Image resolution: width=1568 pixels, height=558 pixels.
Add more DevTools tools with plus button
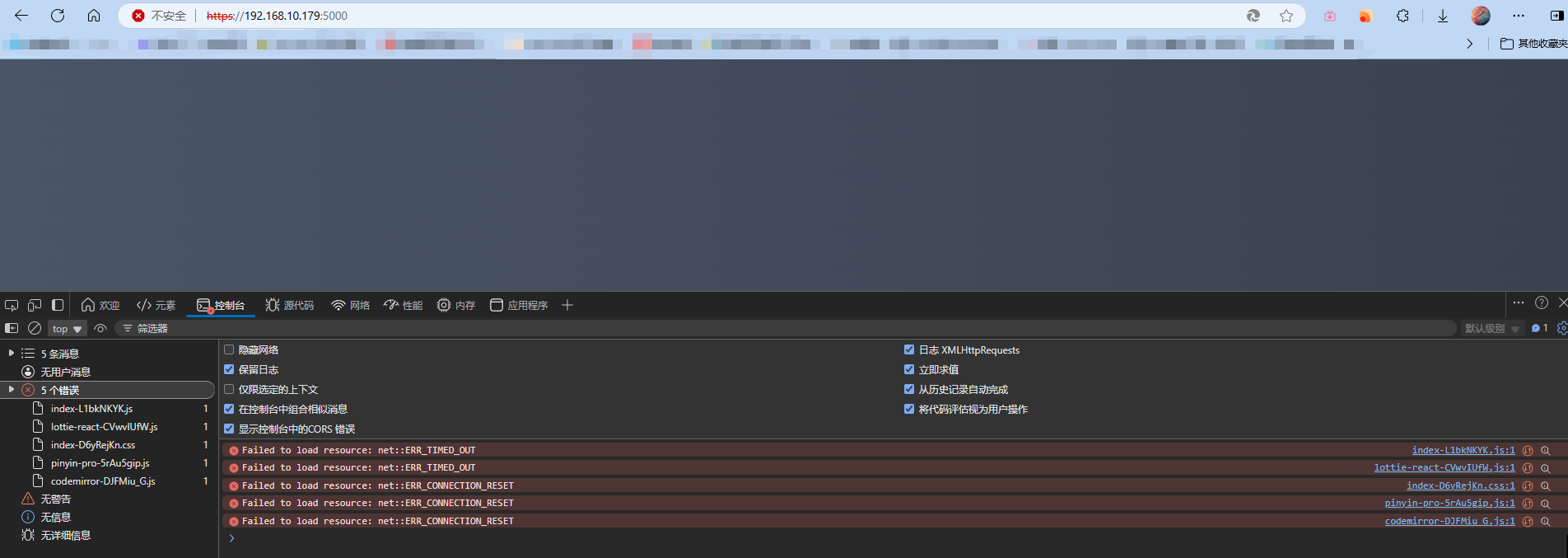pyautogui.click(x=567, y=305)
